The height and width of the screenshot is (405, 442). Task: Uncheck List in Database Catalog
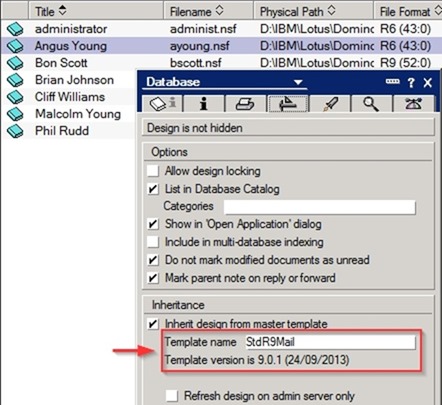153,189
